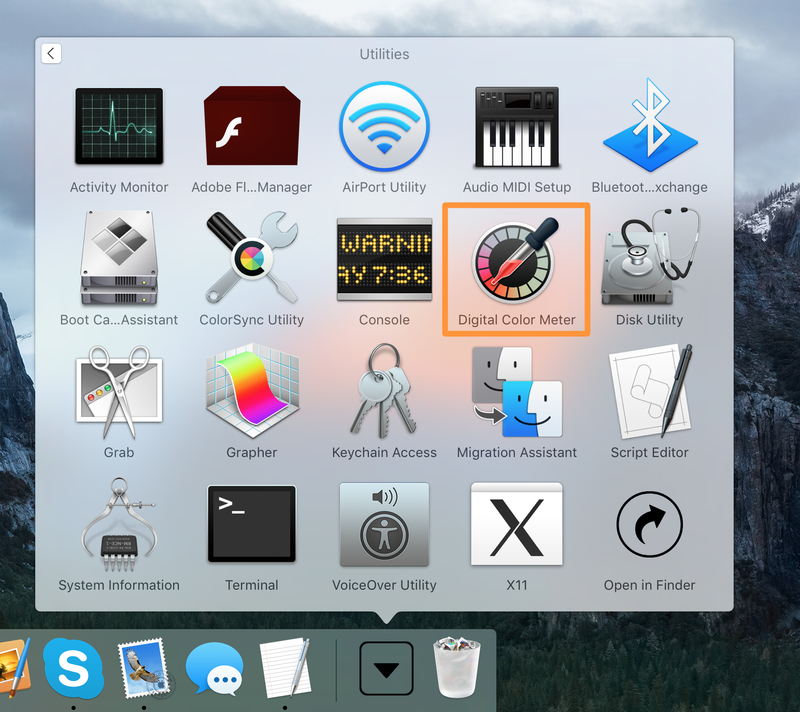
Task: Launch Adobe Flash Player Install Manager icon
Action: click(252, 125)
